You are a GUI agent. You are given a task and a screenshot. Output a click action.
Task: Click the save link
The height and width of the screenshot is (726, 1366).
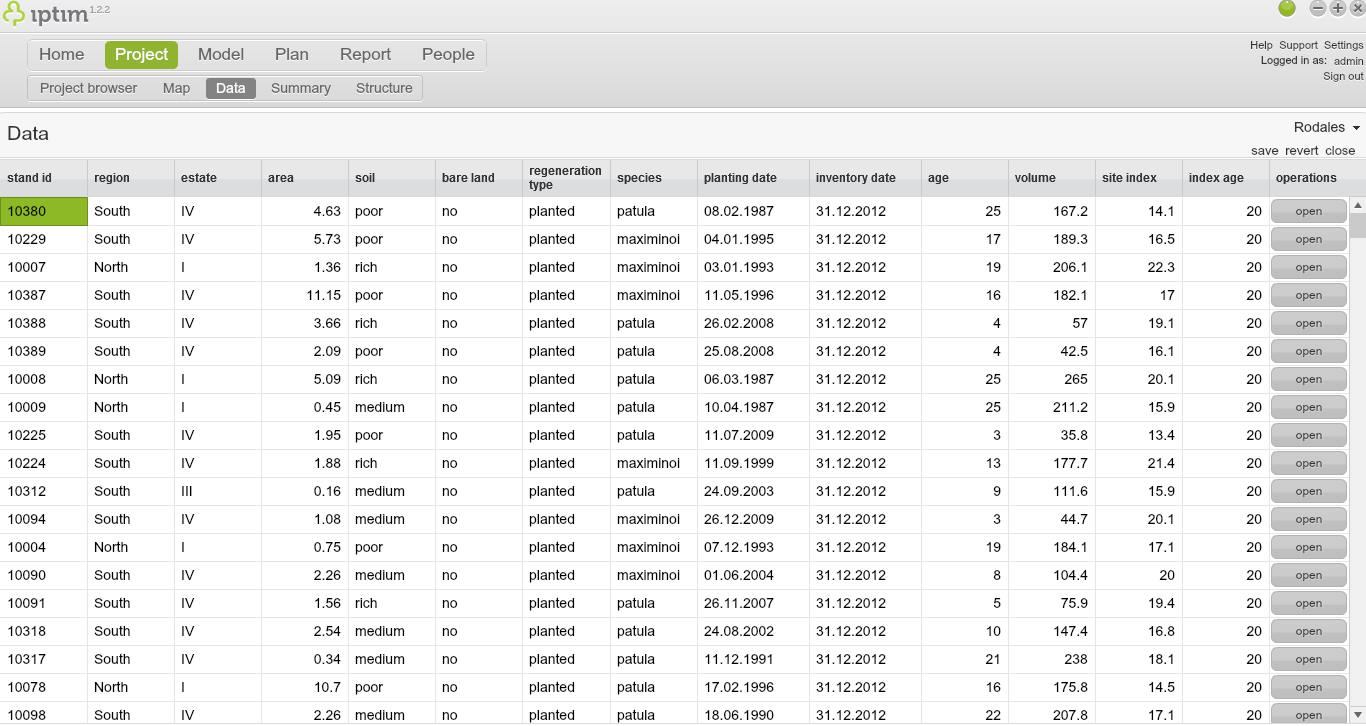pos(1264,150)
